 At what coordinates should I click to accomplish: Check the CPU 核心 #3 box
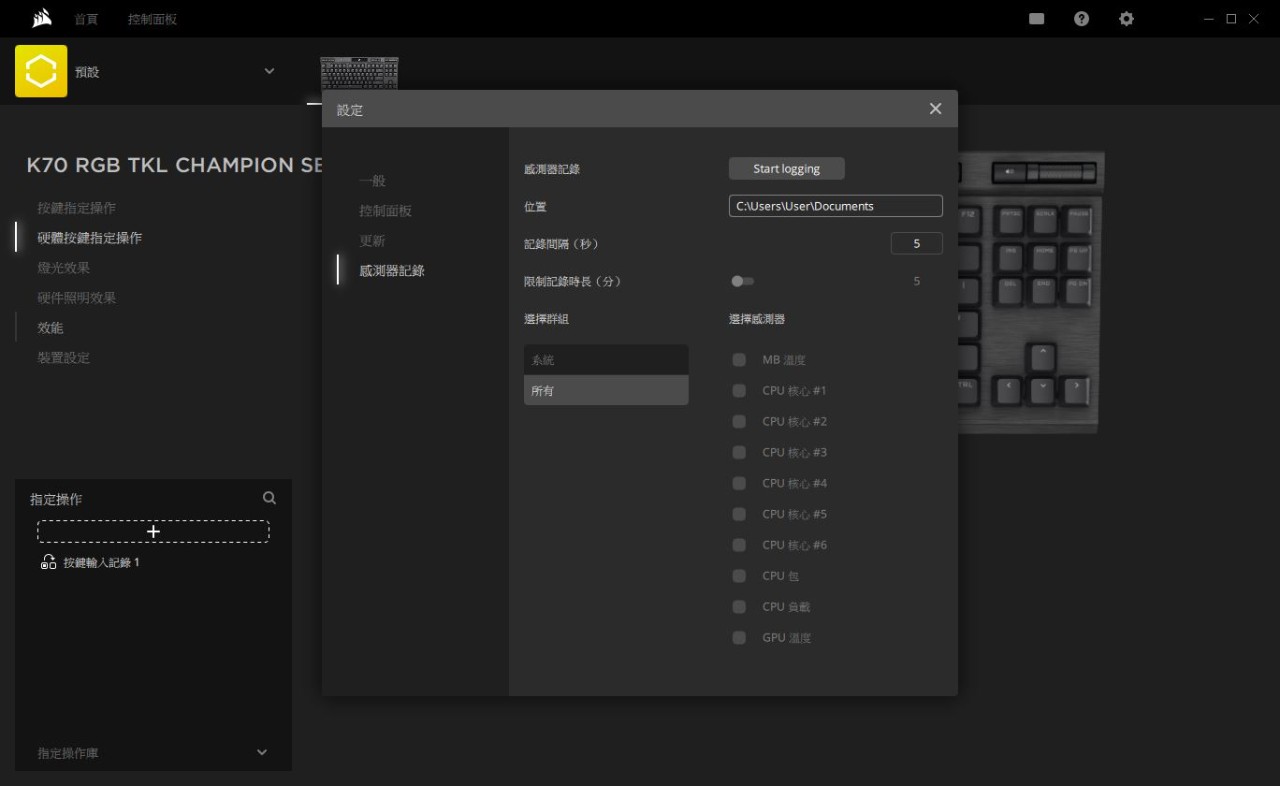[x=739, y=452]
